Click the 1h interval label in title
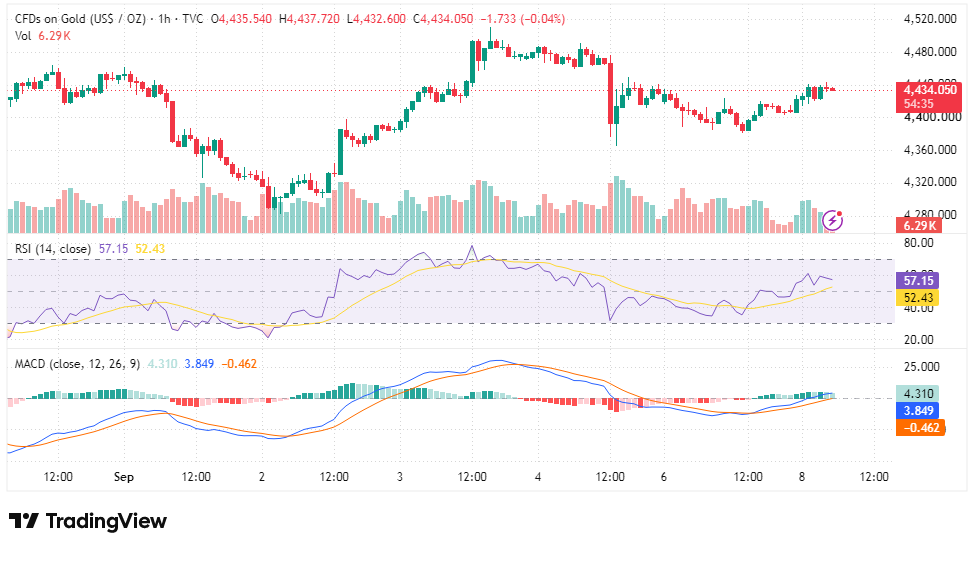Screen dimensions: 980x574 coord(164,19)
